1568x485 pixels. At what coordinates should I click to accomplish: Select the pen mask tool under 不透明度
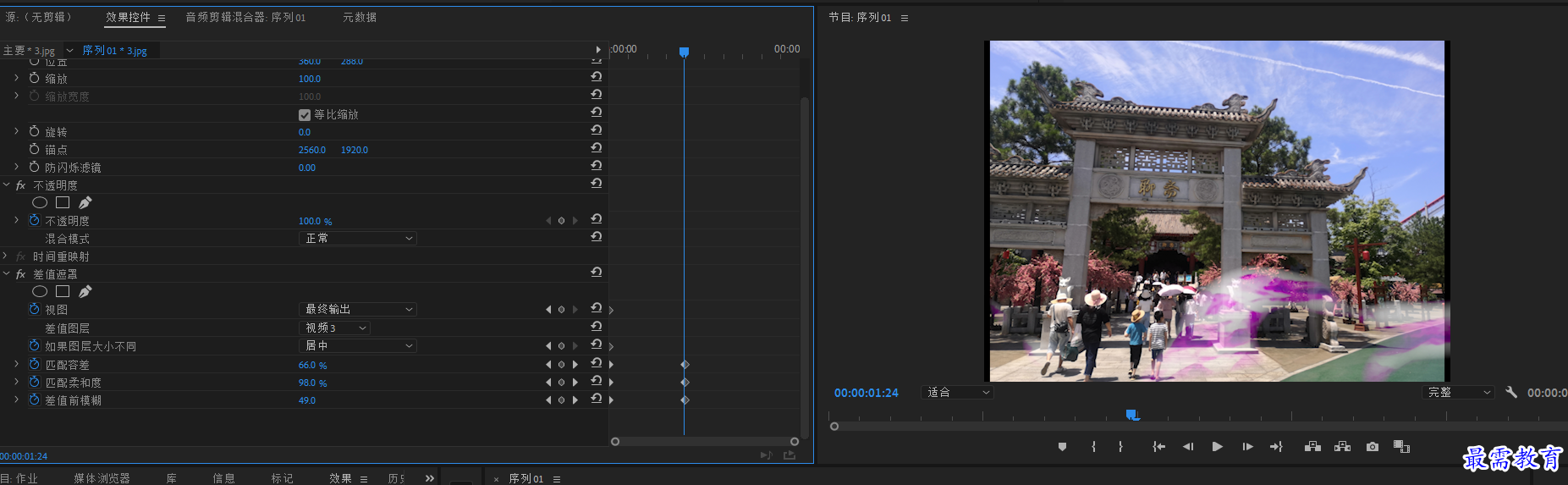(85, 202)
